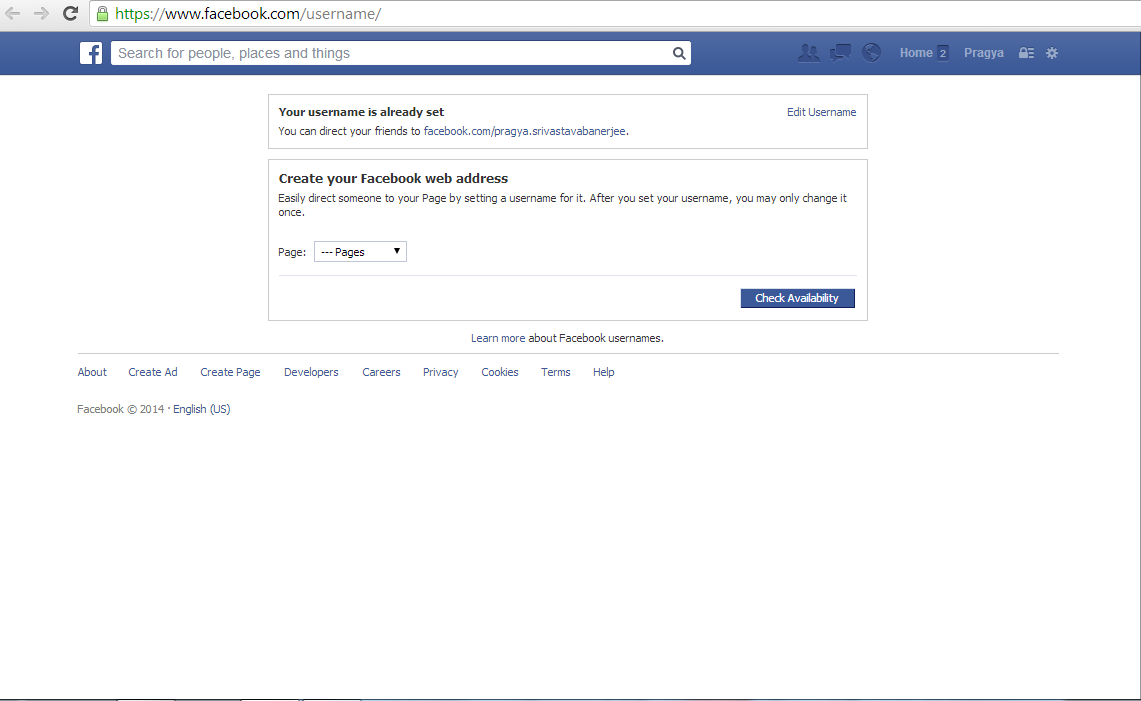The image size is (1141, 701).
Task: Click the 'Page:' label
Action: pos(292,252)
